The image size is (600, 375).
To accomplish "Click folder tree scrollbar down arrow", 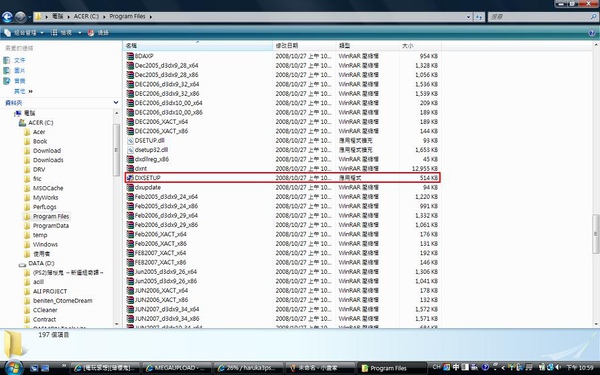I will pos(117,324).
